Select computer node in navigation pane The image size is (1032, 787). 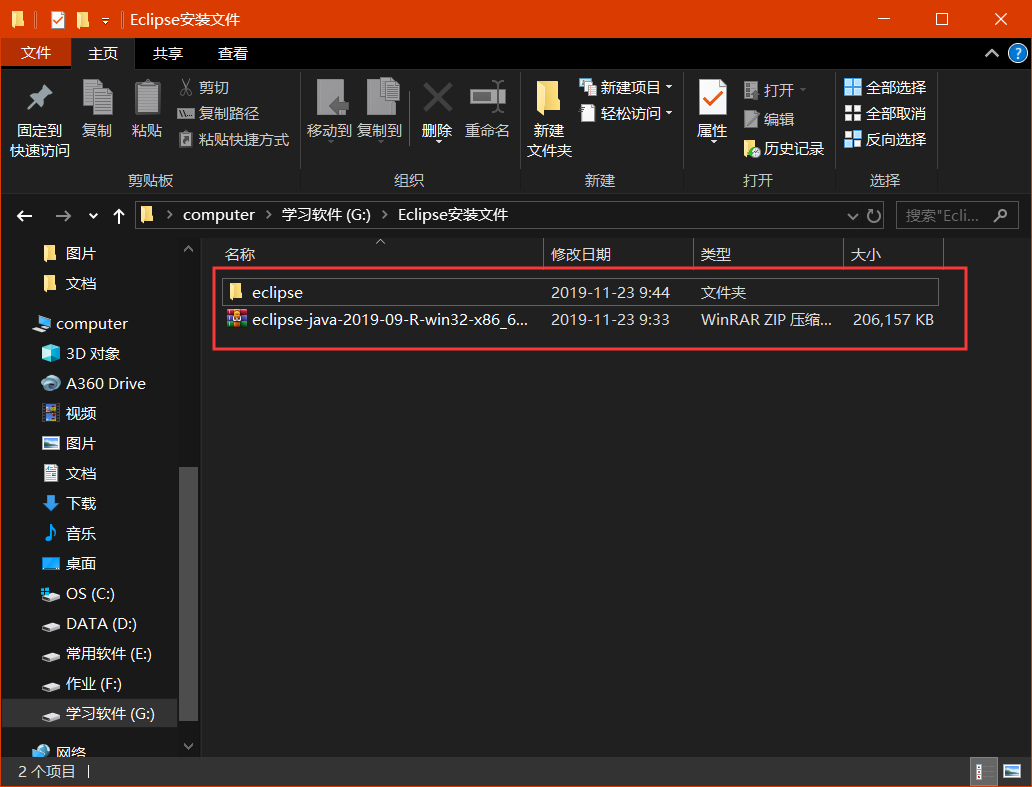tap(80, 324)
